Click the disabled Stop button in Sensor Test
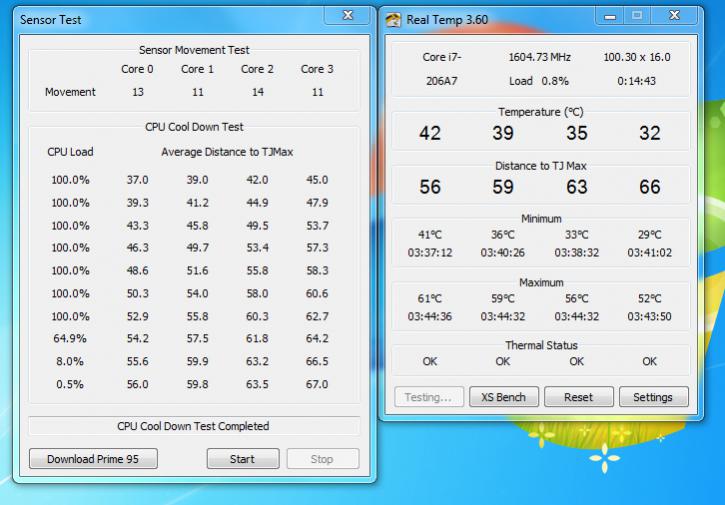The height and width of the screenshot is (505, 725). point(322,459)
